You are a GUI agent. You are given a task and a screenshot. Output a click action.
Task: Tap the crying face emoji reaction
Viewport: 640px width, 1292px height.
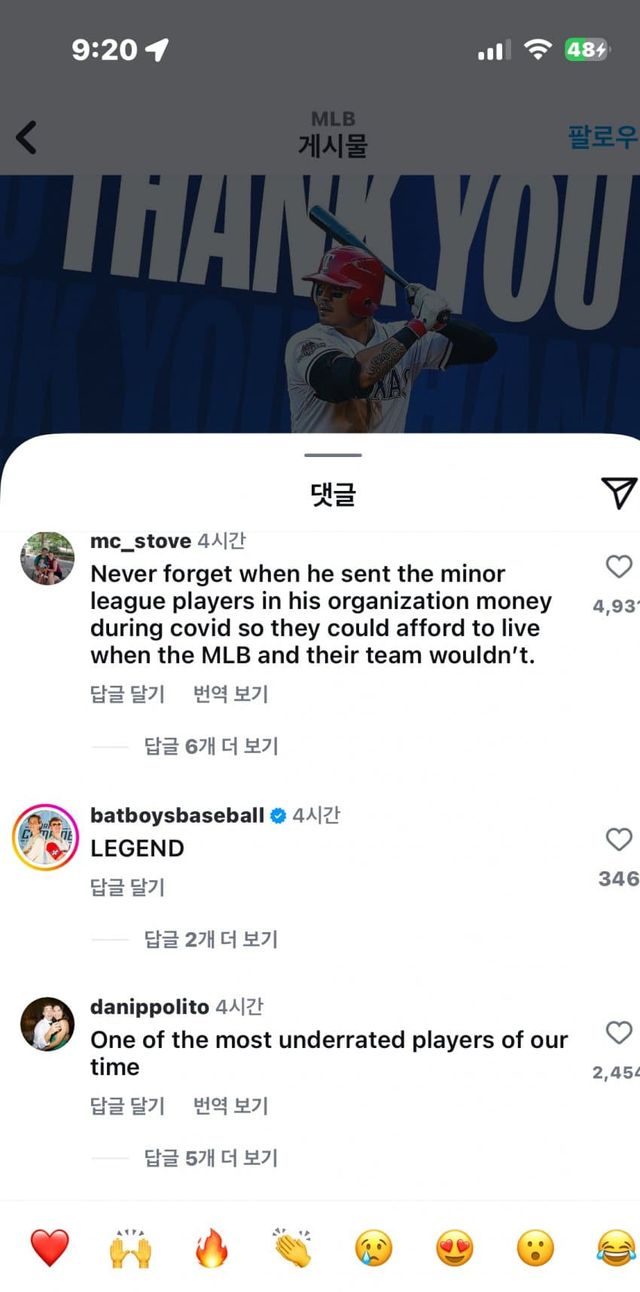coord(374,1248)
